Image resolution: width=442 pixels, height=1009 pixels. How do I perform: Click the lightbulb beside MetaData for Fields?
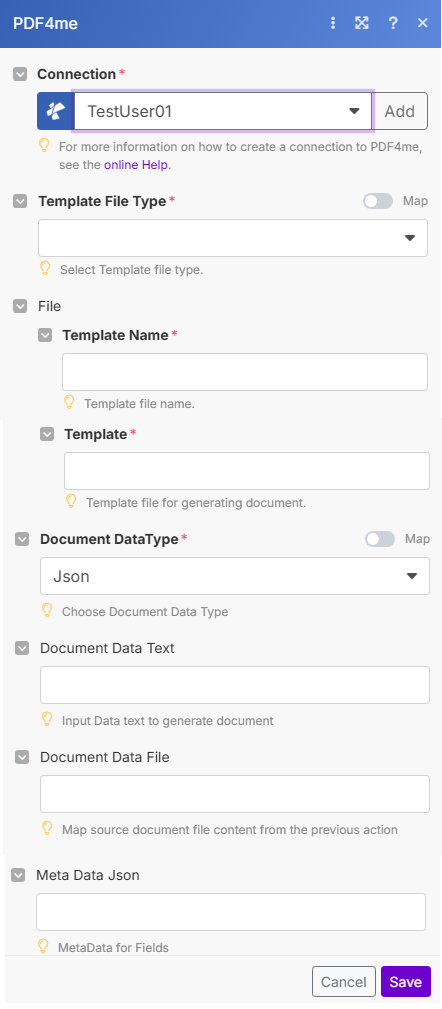click(43, 946)
